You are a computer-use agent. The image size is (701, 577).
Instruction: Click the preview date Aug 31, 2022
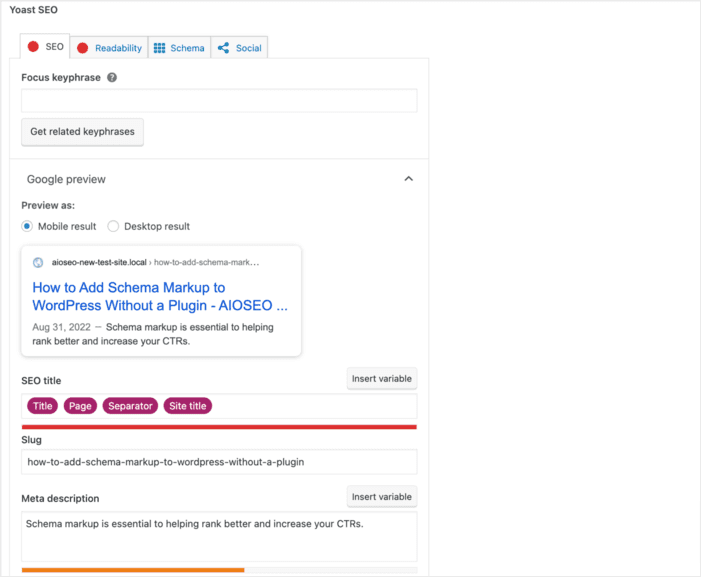[x=61, y=327]
